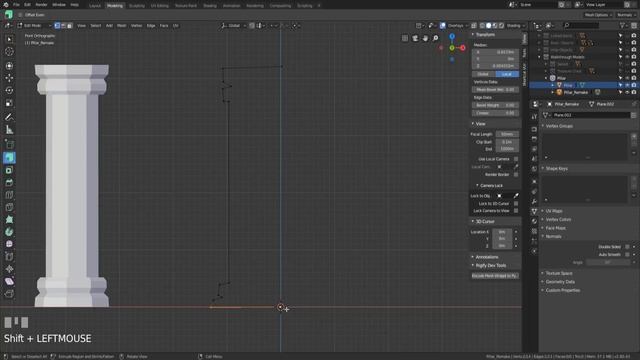Switch to the UV Editing workspace tab

[159, 6]
